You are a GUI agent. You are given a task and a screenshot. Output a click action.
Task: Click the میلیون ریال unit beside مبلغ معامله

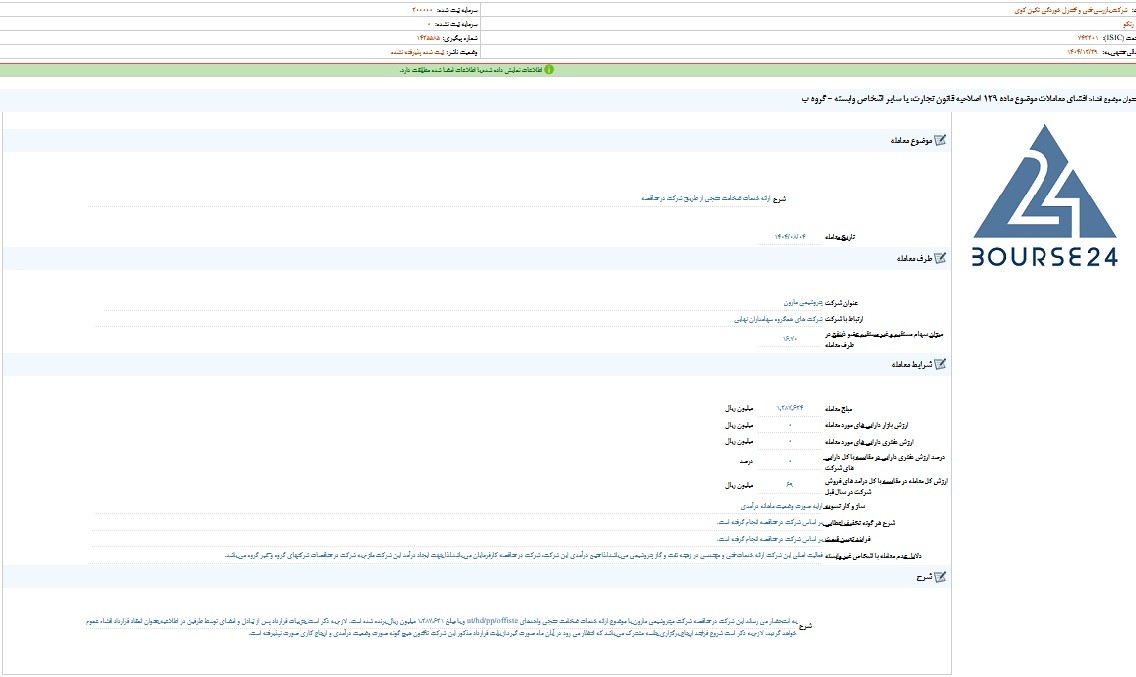pos(739,409)
